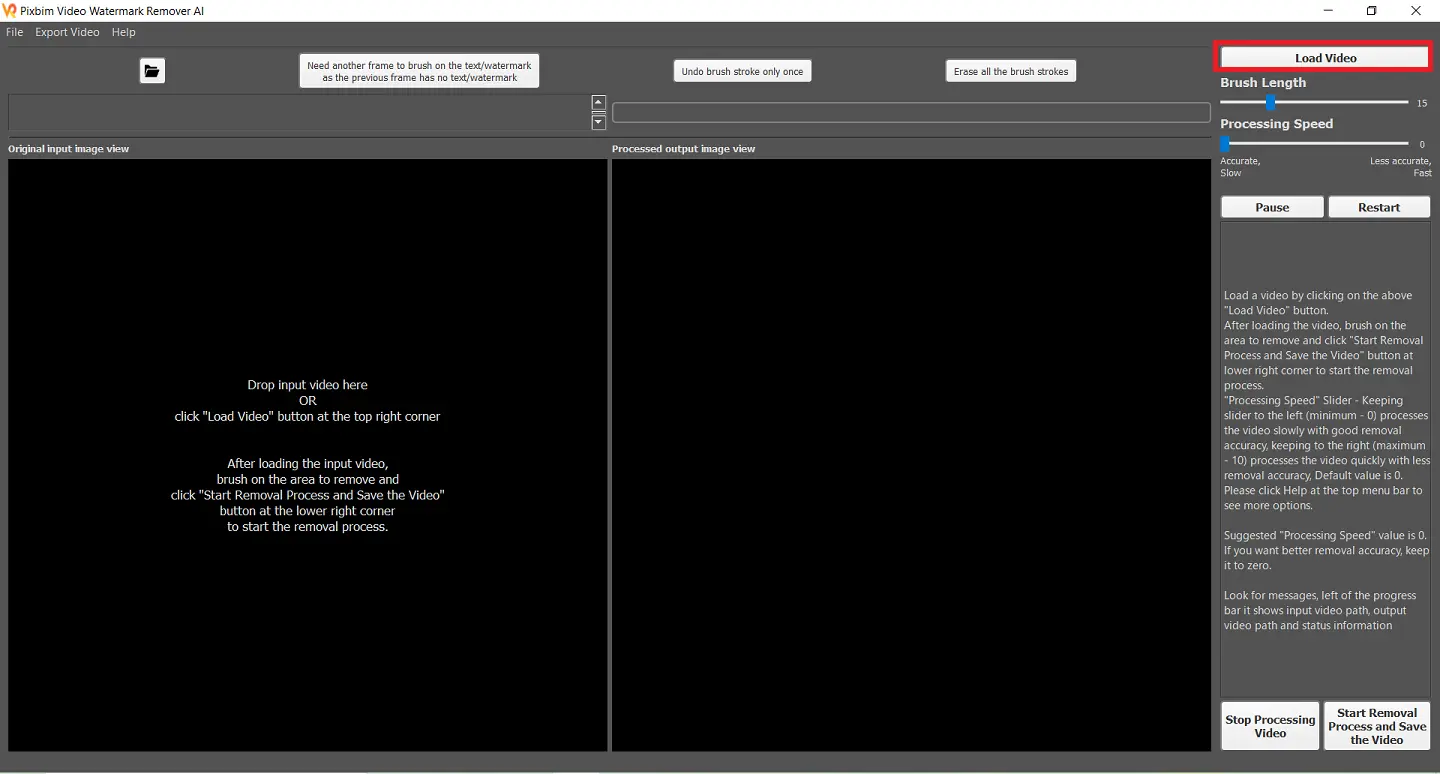Screen dimensions: 1440x774
Task: Maximize the Pixbim window
Action: click(1372, 11)
